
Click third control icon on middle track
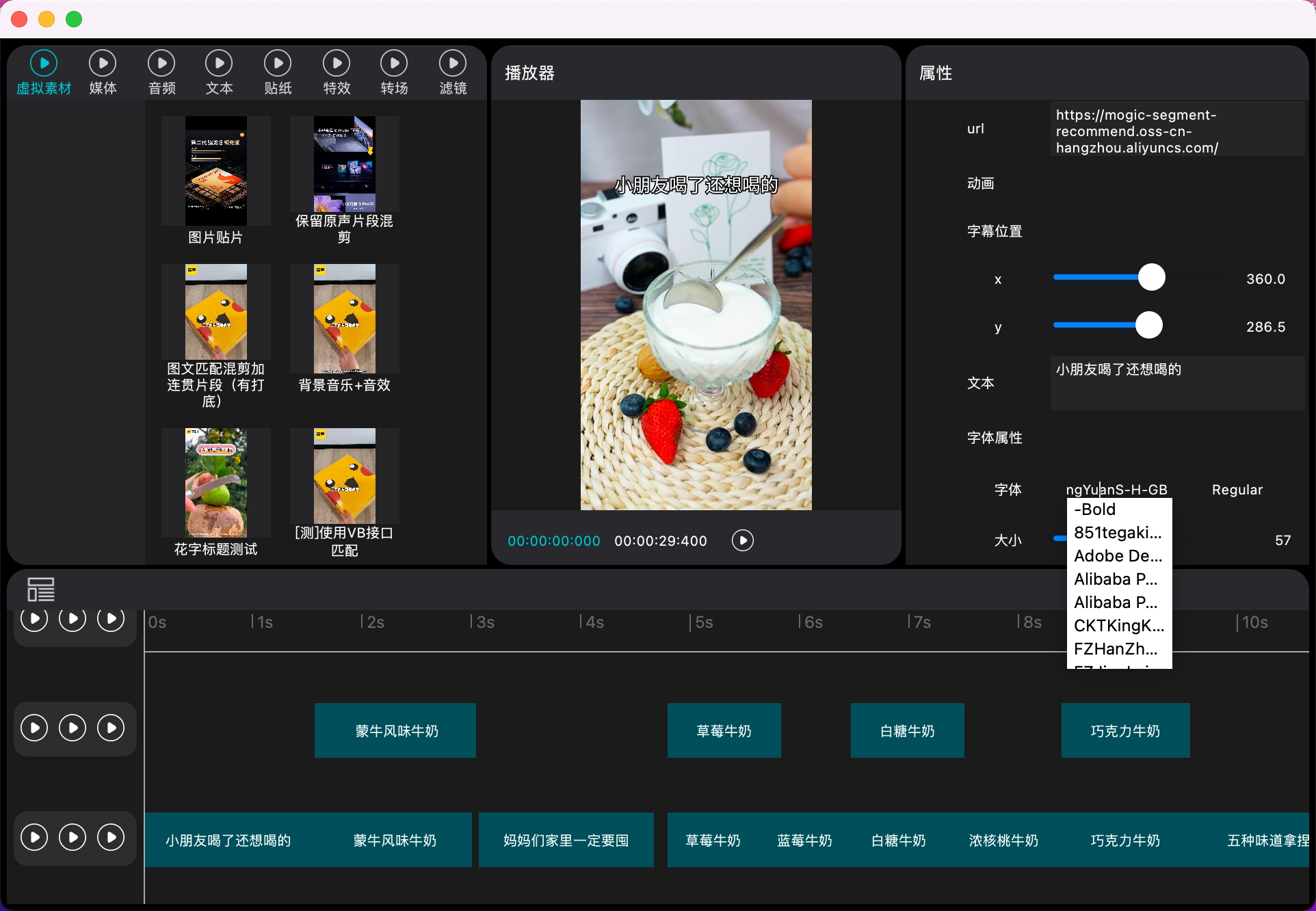111,728
